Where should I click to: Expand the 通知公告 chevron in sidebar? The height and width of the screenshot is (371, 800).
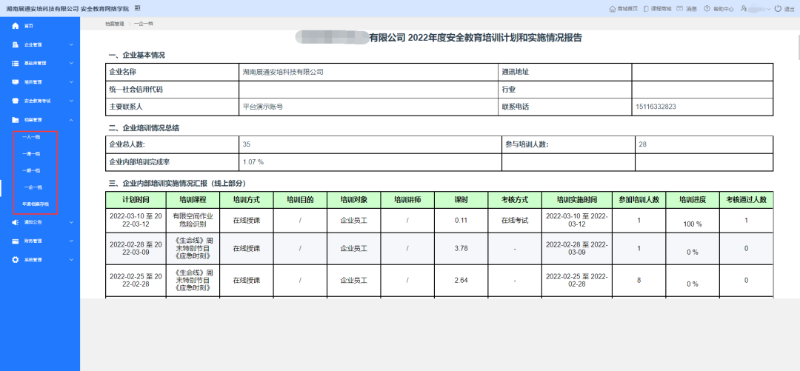click(71, 222)
